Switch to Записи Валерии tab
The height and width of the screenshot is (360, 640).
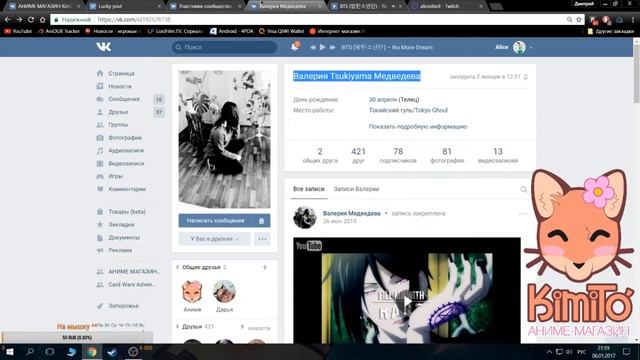pos(356,189)
